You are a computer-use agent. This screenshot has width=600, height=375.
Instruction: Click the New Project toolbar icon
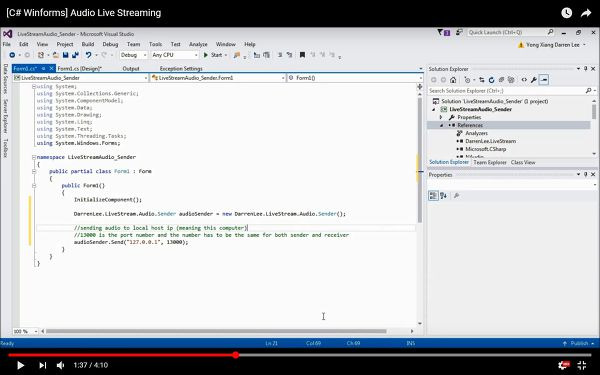pos(41,55)
